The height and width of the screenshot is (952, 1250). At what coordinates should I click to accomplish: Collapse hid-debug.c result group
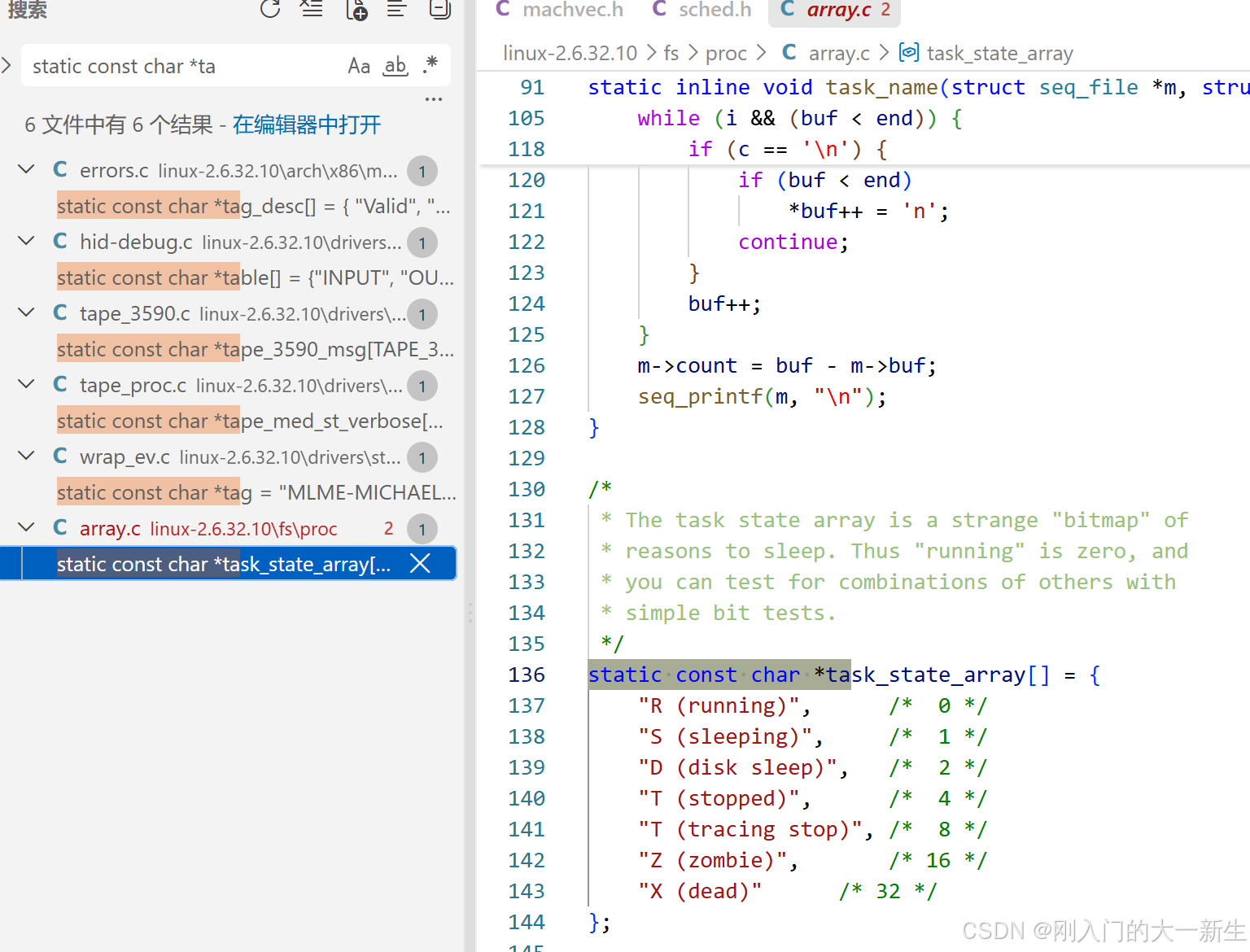pyautogui.click(x=26, y=241)
